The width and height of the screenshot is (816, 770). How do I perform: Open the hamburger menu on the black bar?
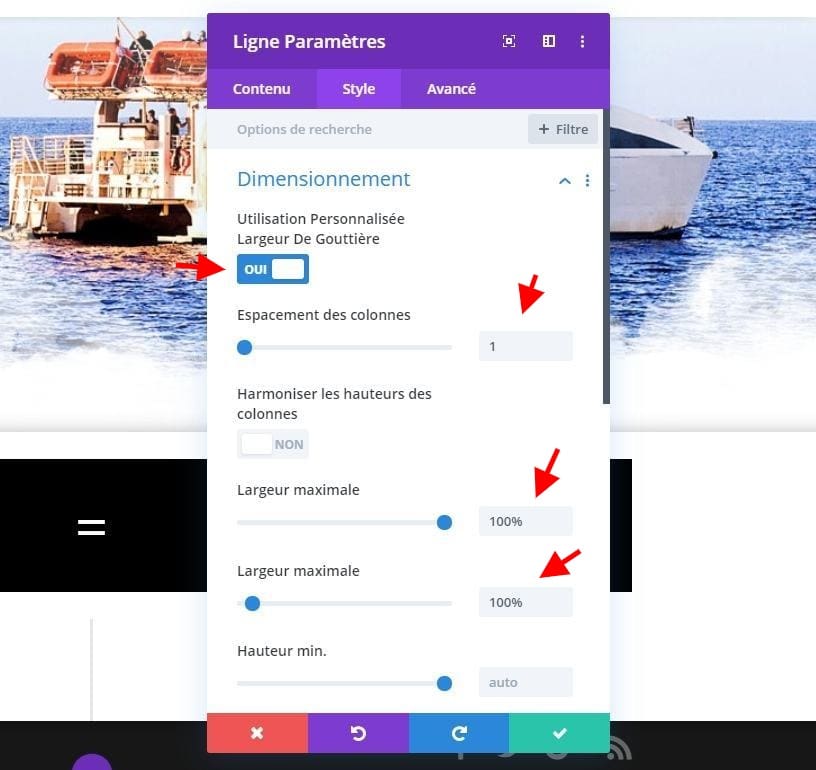pos(92,527)
